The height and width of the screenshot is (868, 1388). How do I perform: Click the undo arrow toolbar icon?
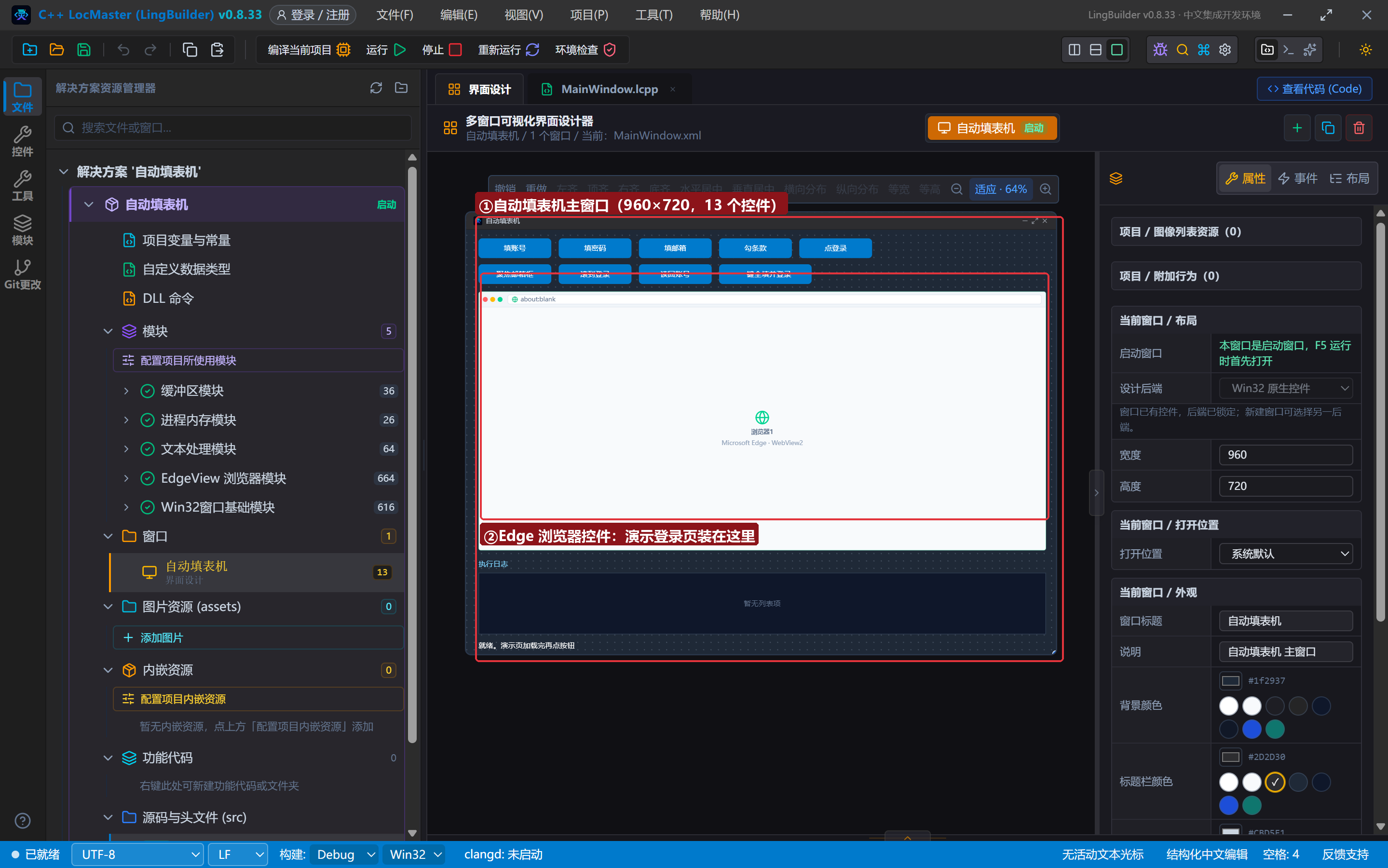[x=123, y=50]
